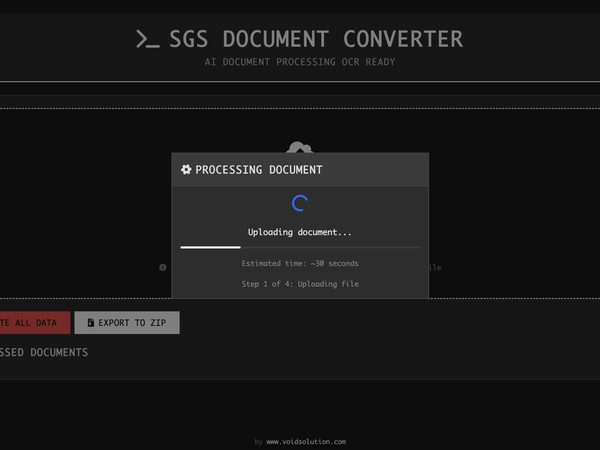Click the 'Processed Documents' section heading
The width and height of the screenshot is (600, 450).
click(44, 352)
